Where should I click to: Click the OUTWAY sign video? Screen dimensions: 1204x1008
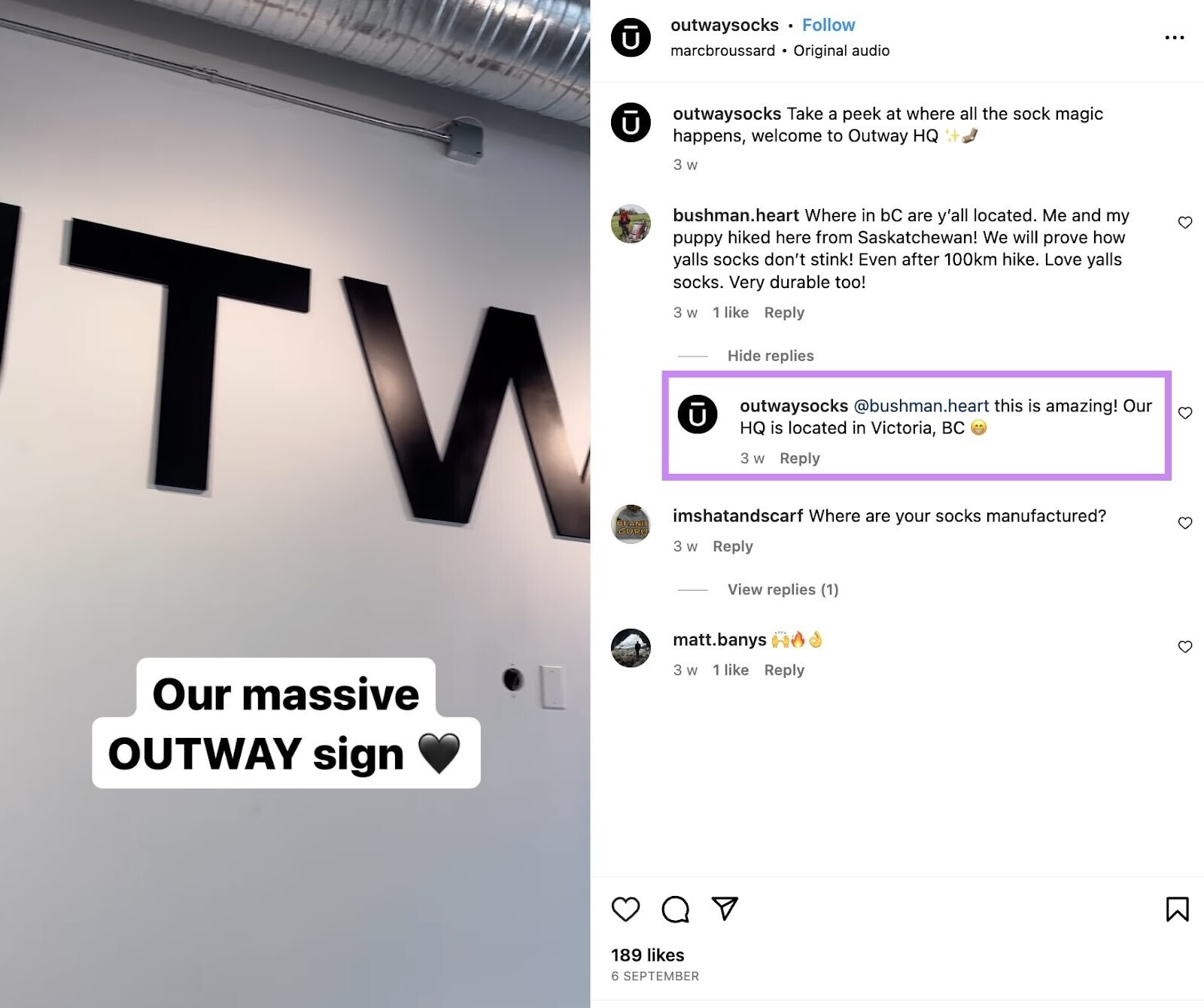pos(295,504)
